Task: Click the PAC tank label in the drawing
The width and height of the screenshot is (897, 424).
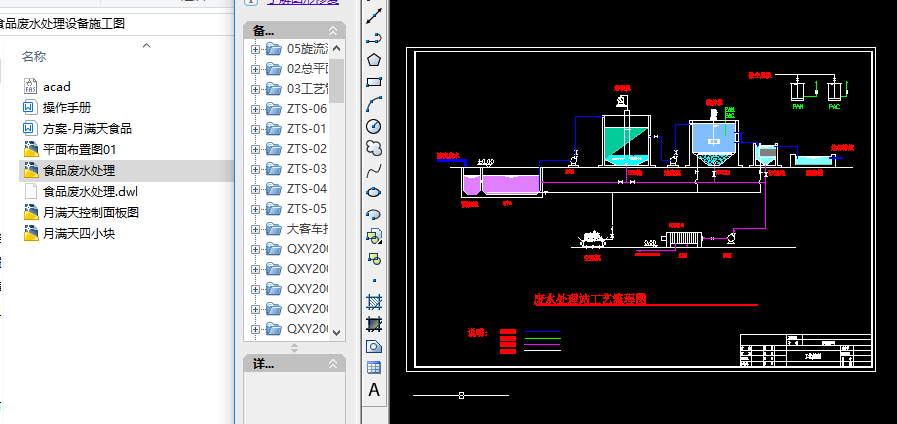Action: (x=835, y=106)
